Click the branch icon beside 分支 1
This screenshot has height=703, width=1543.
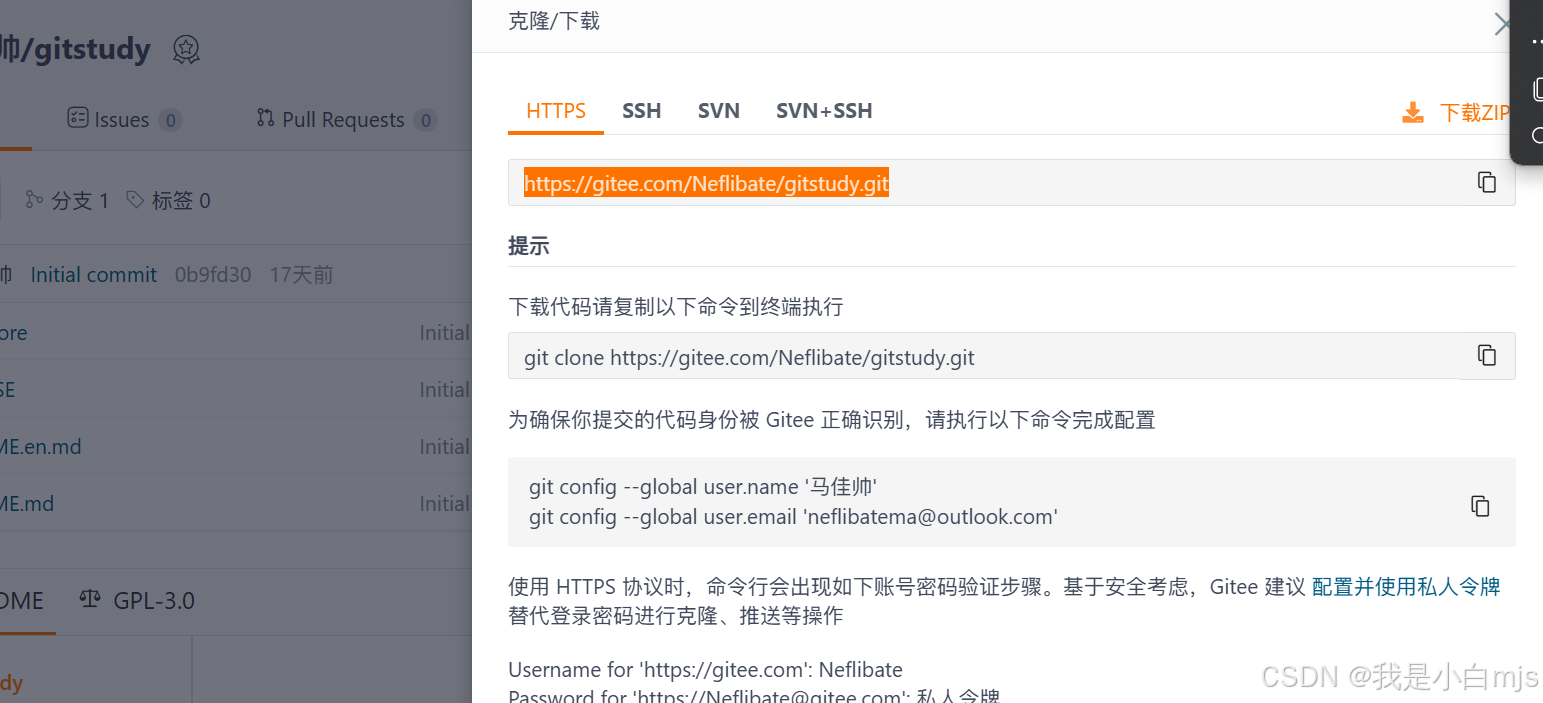tap(34, 200)
